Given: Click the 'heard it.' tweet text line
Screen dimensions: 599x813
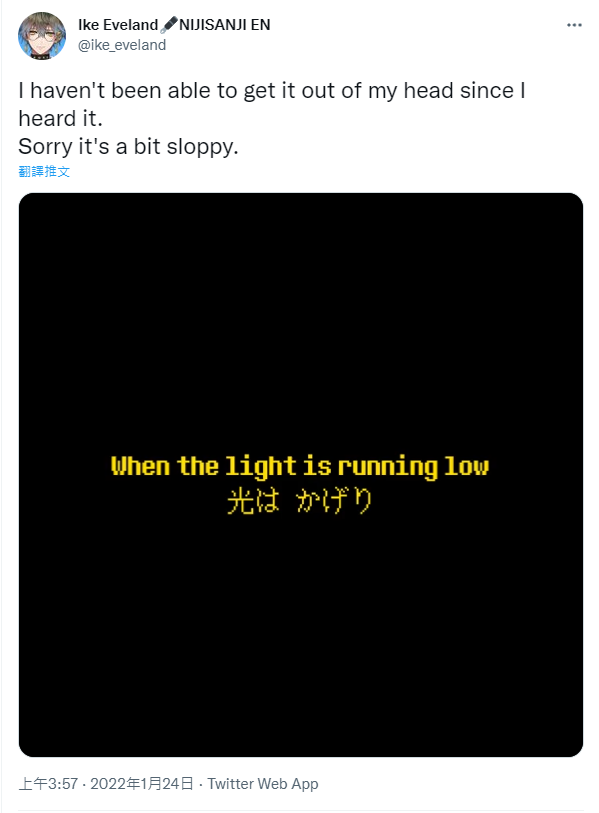Looking at the screenshot, I should [61, 119].
